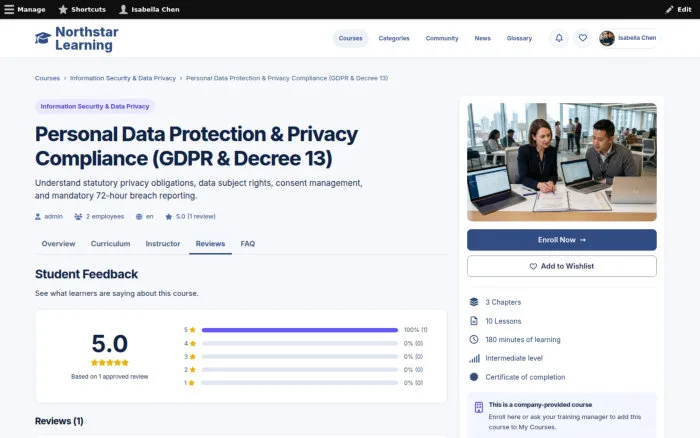Click "180 minutes of learning" text
The width and height of the screenshot is (700, 438).
click(523, 339)
